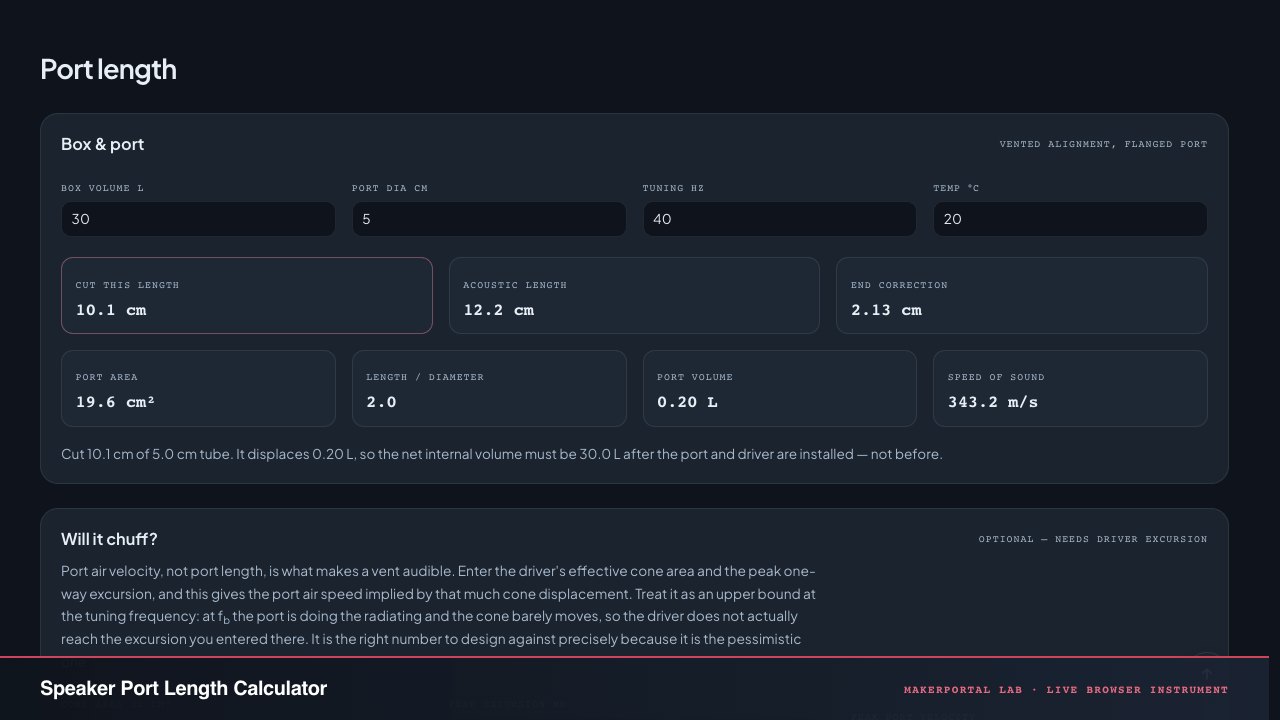This screenshot has width=1280, height=720.
Task: Click the Port Area 19.6 cm² value
Action: point(116,402)
